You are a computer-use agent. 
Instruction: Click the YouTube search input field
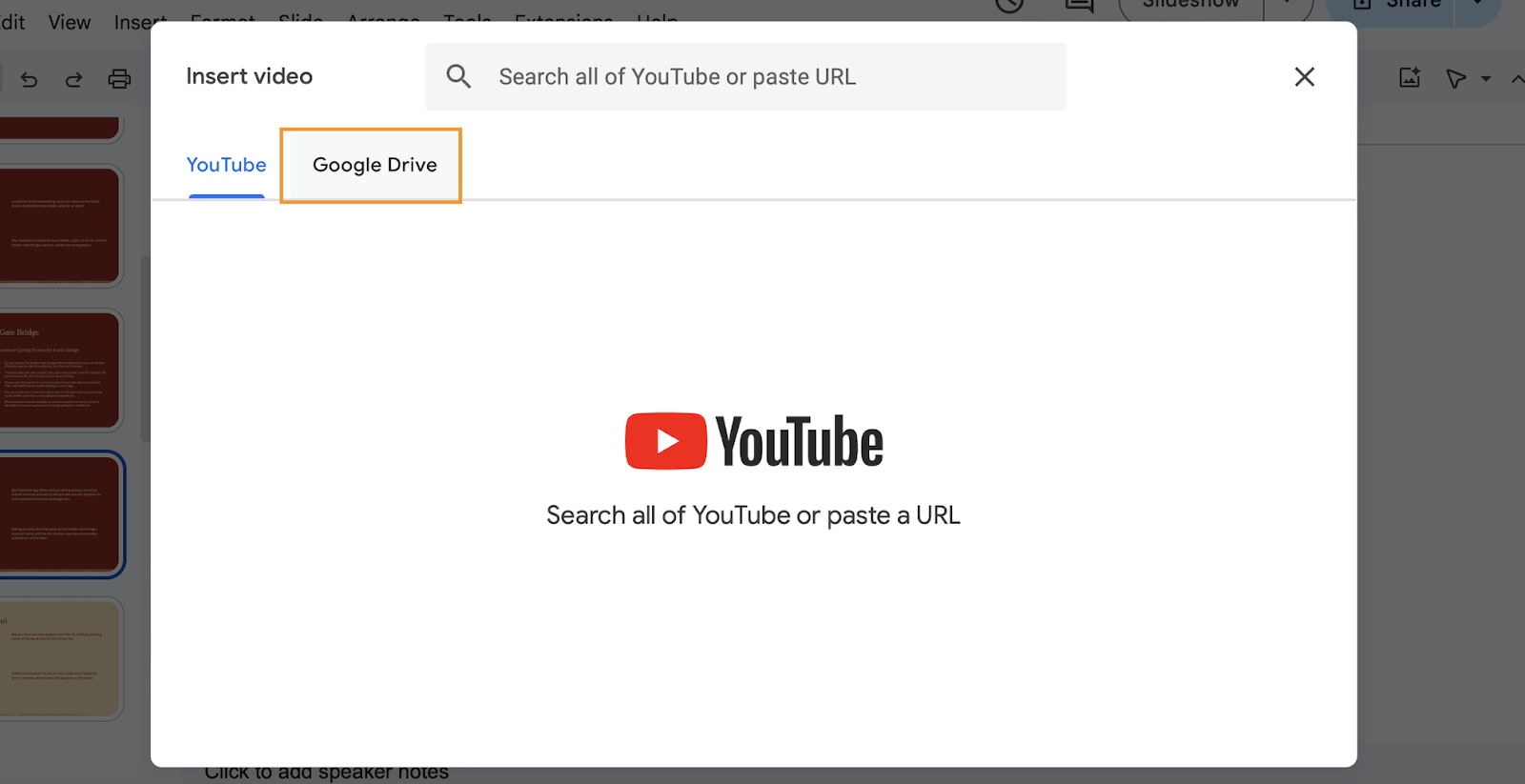(x=745, y=76)
